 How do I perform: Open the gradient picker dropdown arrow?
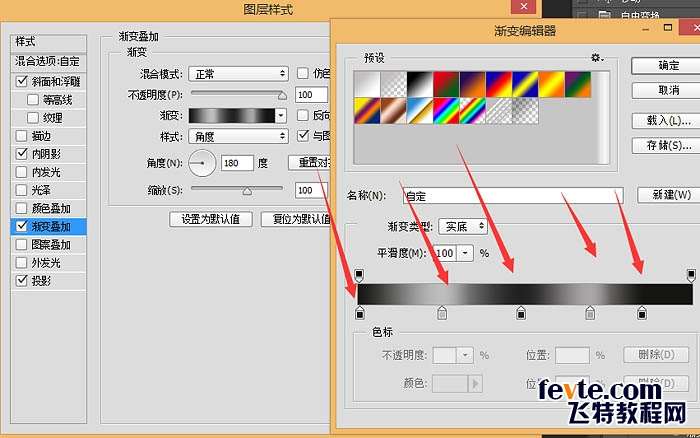click(281, 116)
